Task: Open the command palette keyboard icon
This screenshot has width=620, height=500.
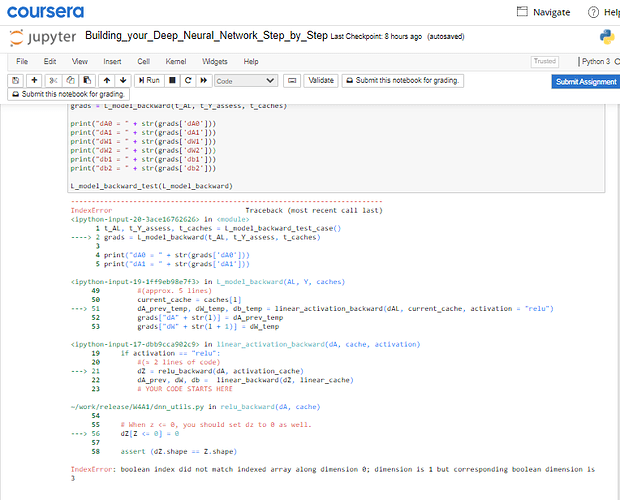Action: point(291,80)
